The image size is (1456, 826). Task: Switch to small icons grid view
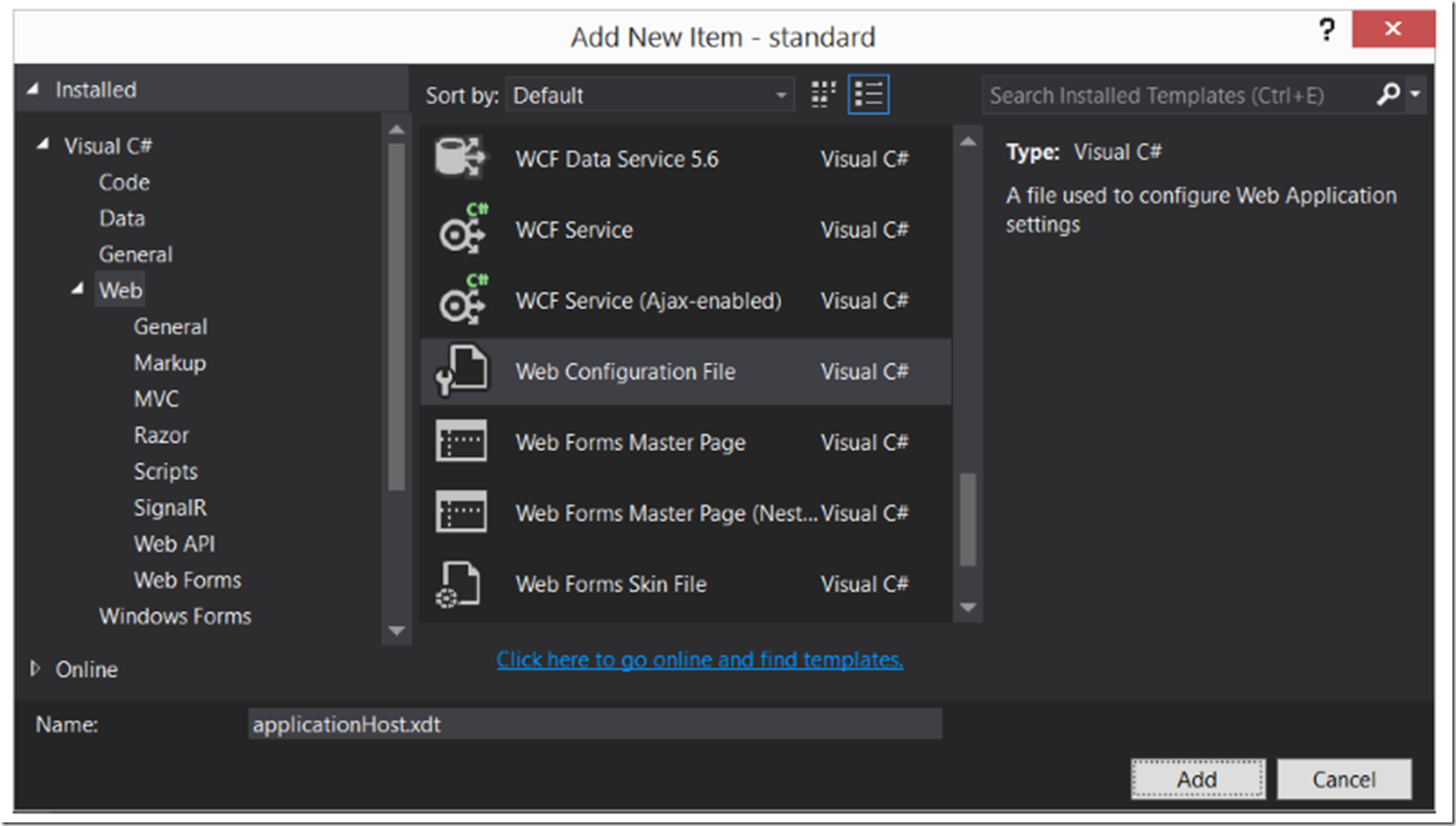pos(823,94)
